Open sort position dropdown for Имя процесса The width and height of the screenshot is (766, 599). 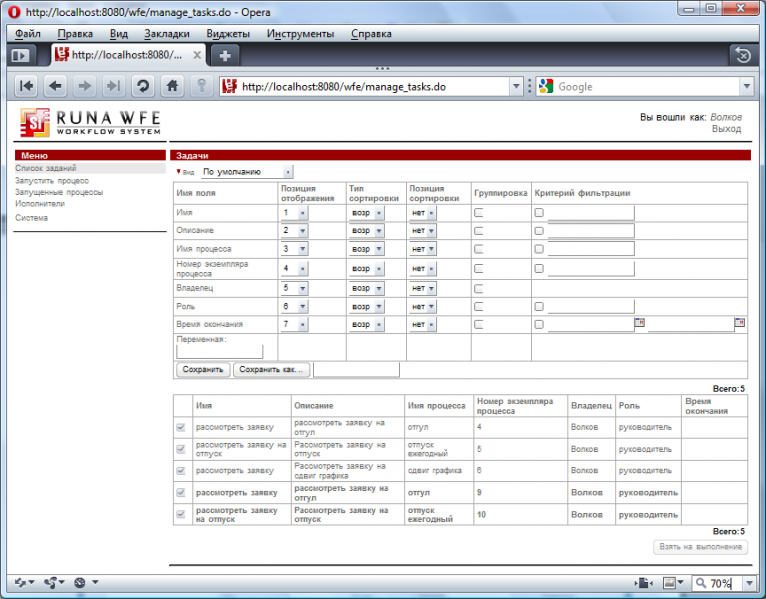point(423,249)
